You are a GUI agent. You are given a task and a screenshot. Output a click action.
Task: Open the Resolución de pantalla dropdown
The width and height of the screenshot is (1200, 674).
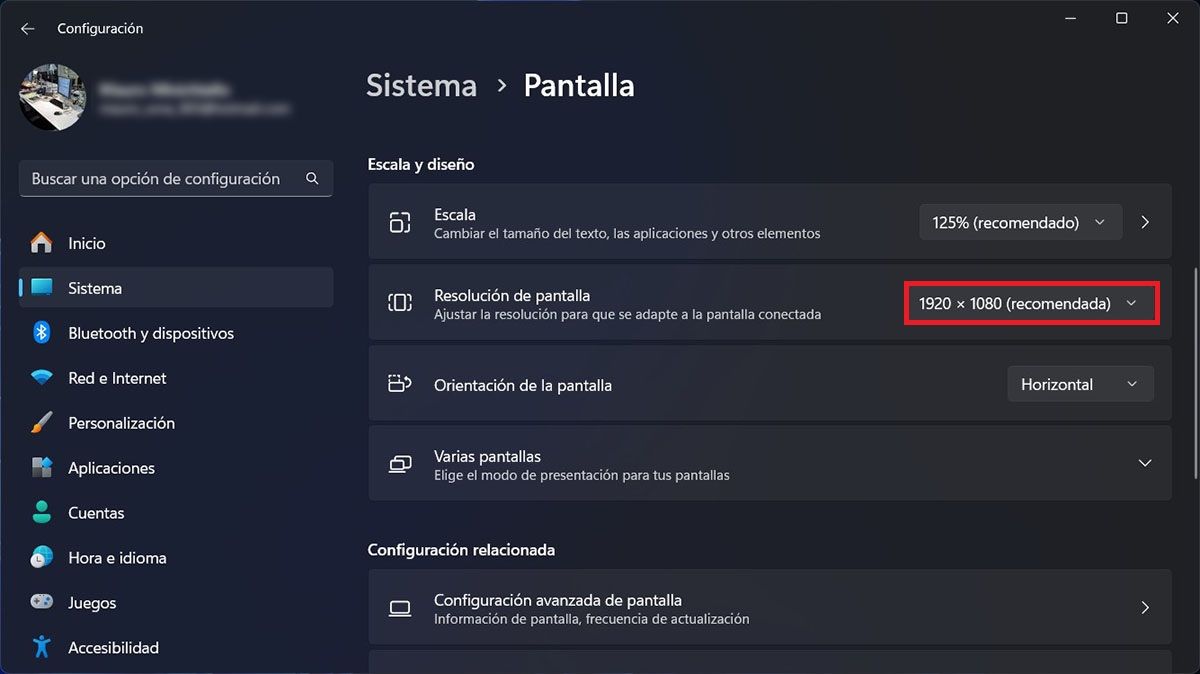click(1031, 303)
